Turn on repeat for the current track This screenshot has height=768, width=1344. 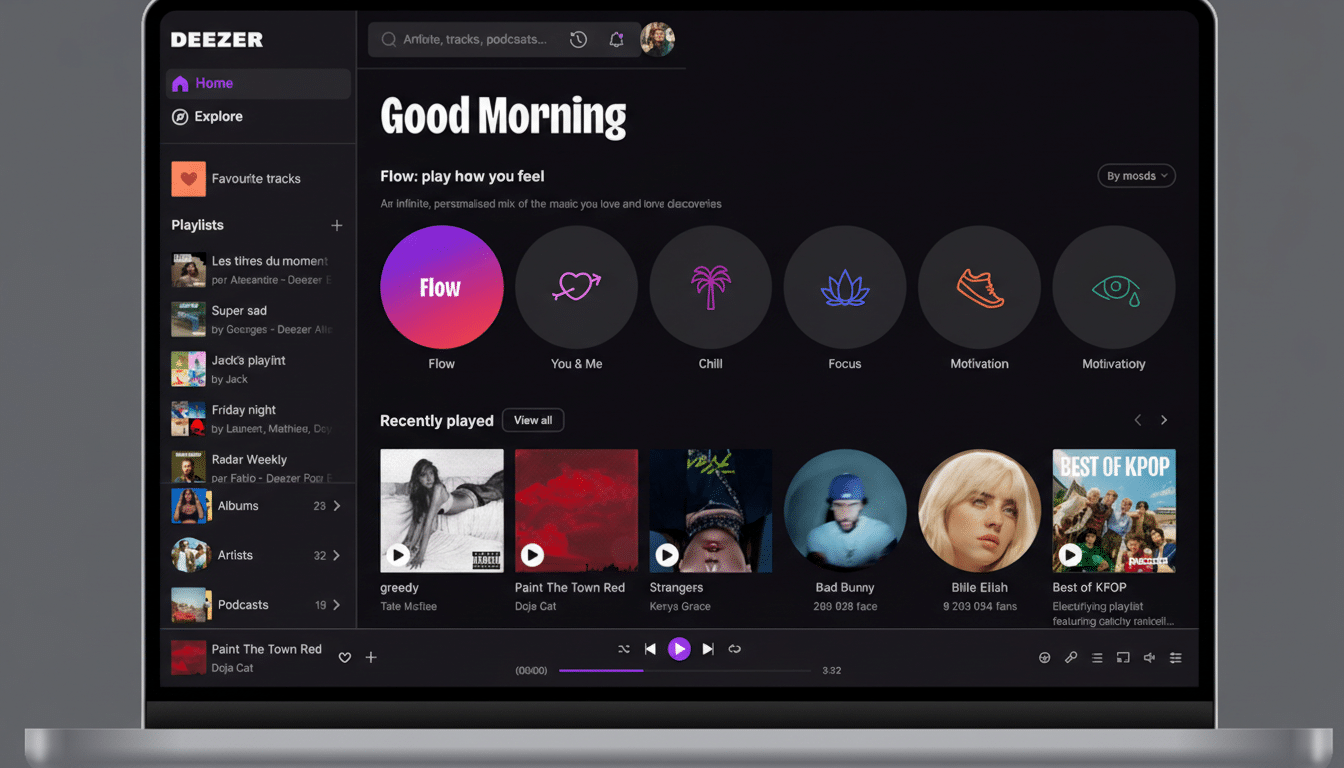pos(735,648)
